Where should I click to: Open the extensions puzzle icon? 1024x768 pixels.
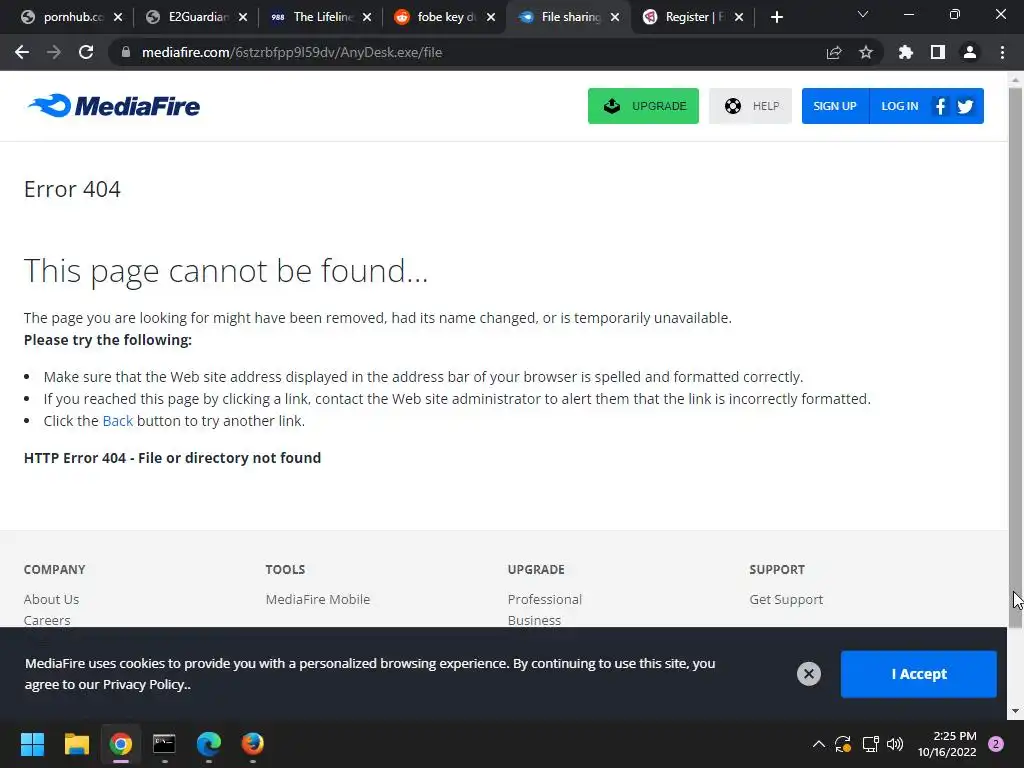click(906, 52)
